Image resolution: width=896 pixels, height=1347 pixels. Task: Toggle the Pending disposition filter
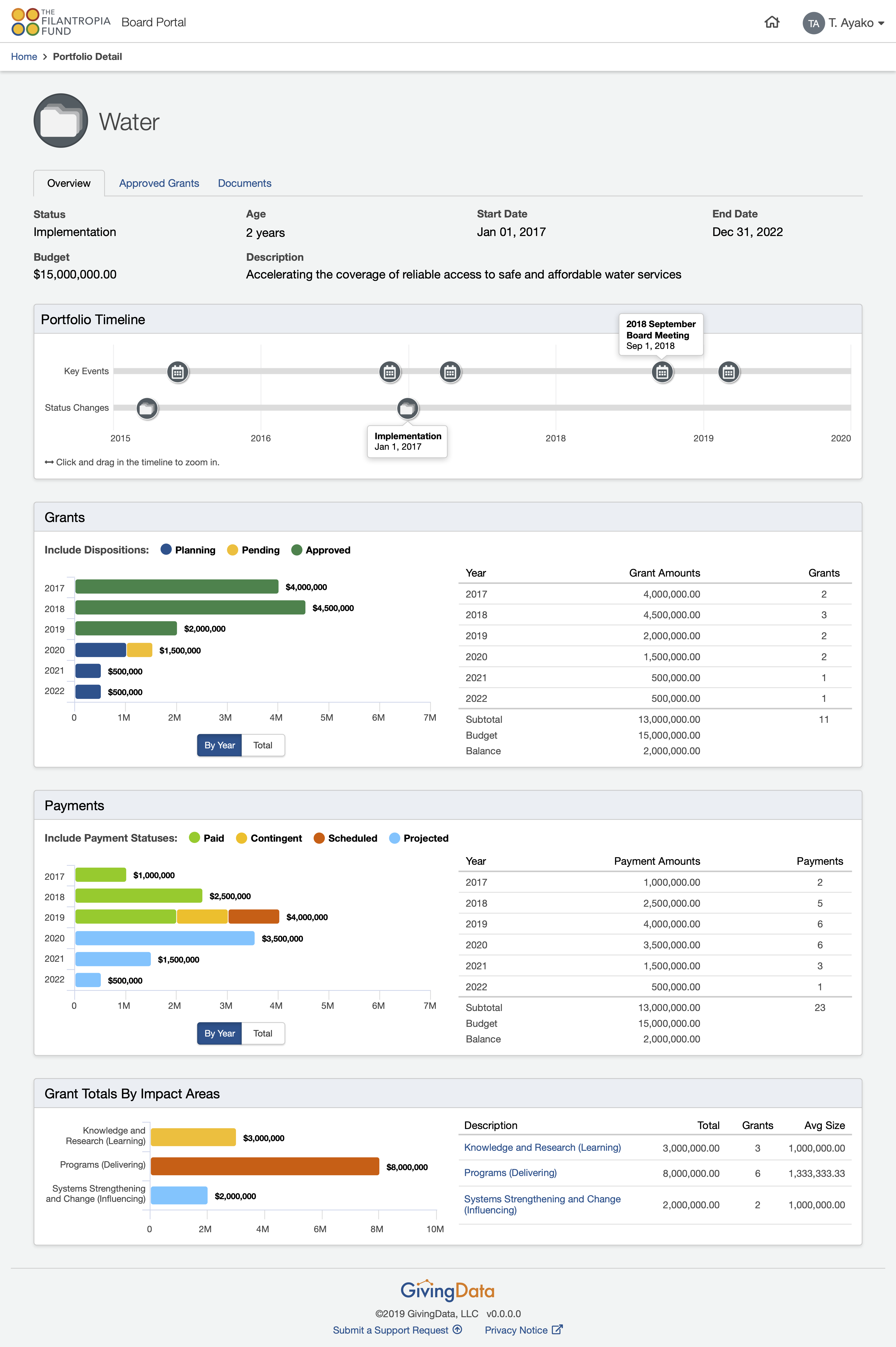pos(253,549)
